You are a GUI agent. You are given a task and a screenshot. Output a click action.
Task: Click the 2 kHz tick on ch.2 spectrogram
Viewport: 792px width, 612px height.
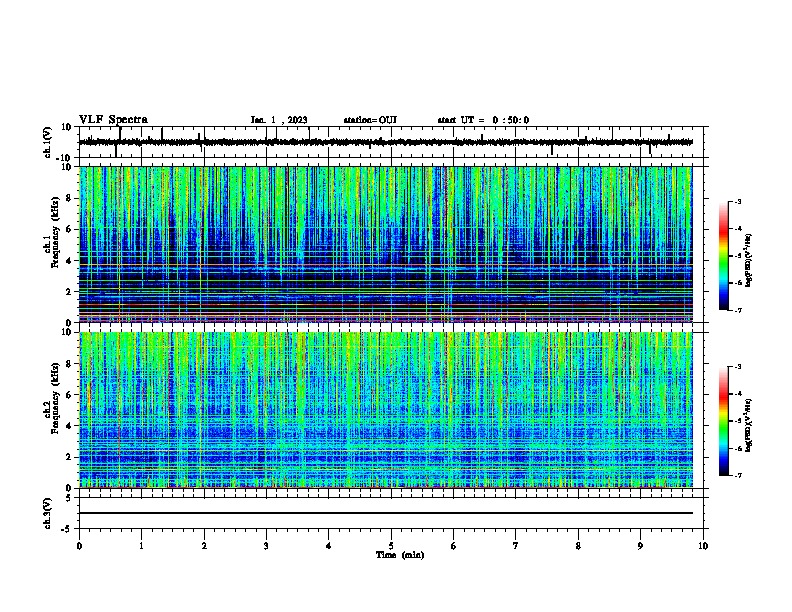[x=69, y=457]
